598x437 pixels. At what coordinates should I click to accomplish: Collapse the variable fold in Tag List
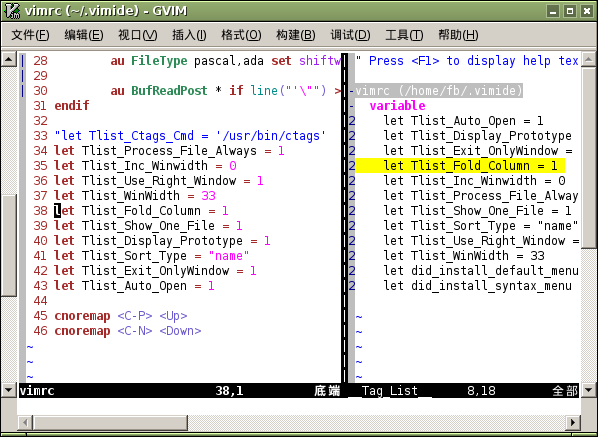pos(352,106)
